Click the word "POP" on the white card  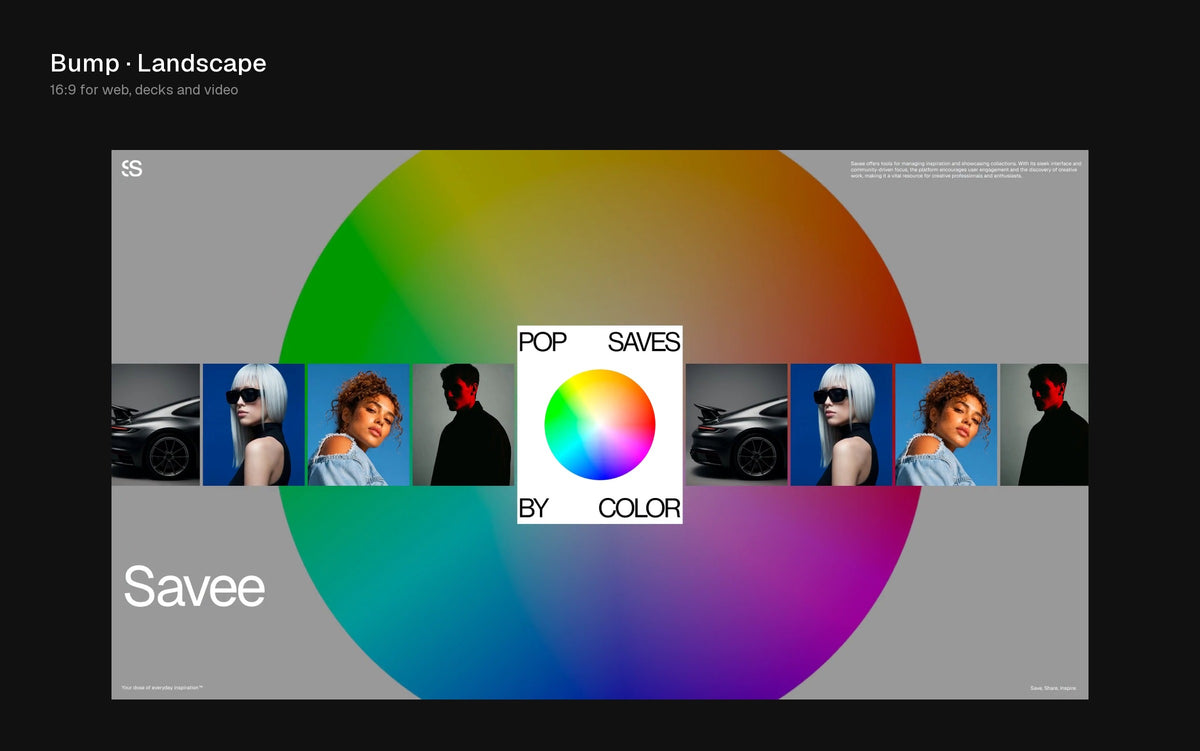click(542, 343)
